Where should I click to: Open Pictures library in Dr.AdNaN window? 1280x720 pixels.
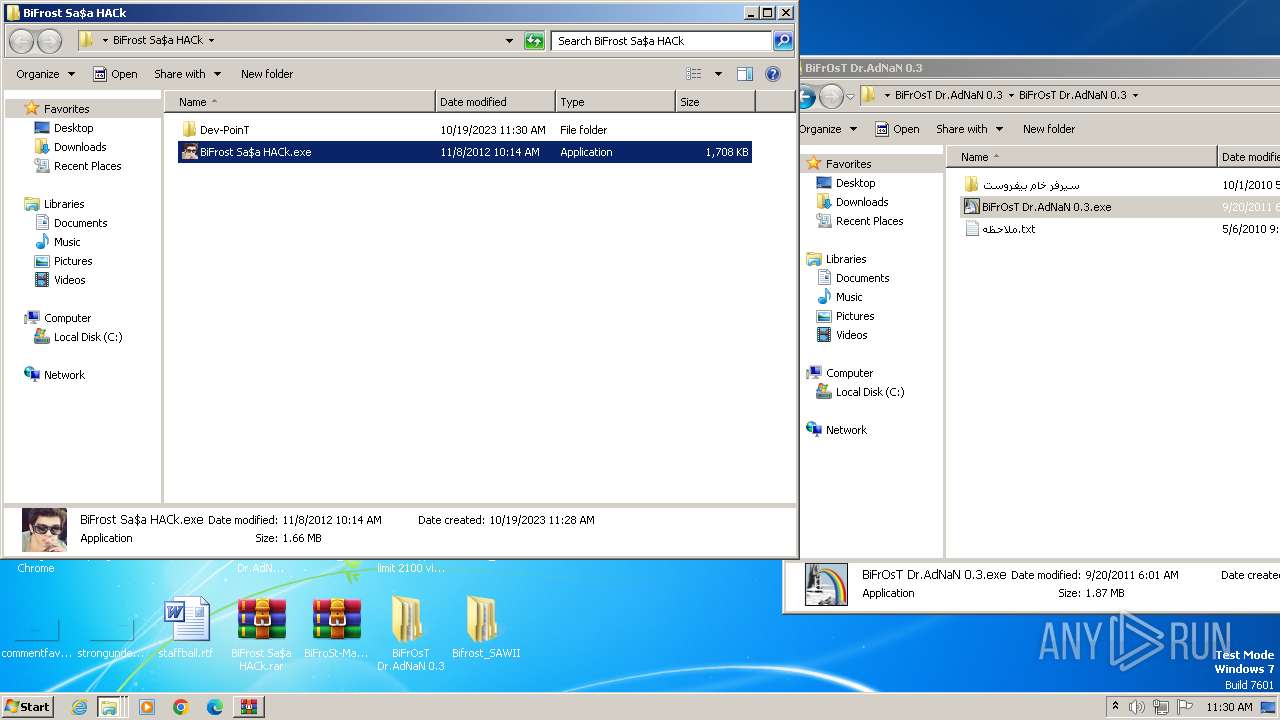855,316
